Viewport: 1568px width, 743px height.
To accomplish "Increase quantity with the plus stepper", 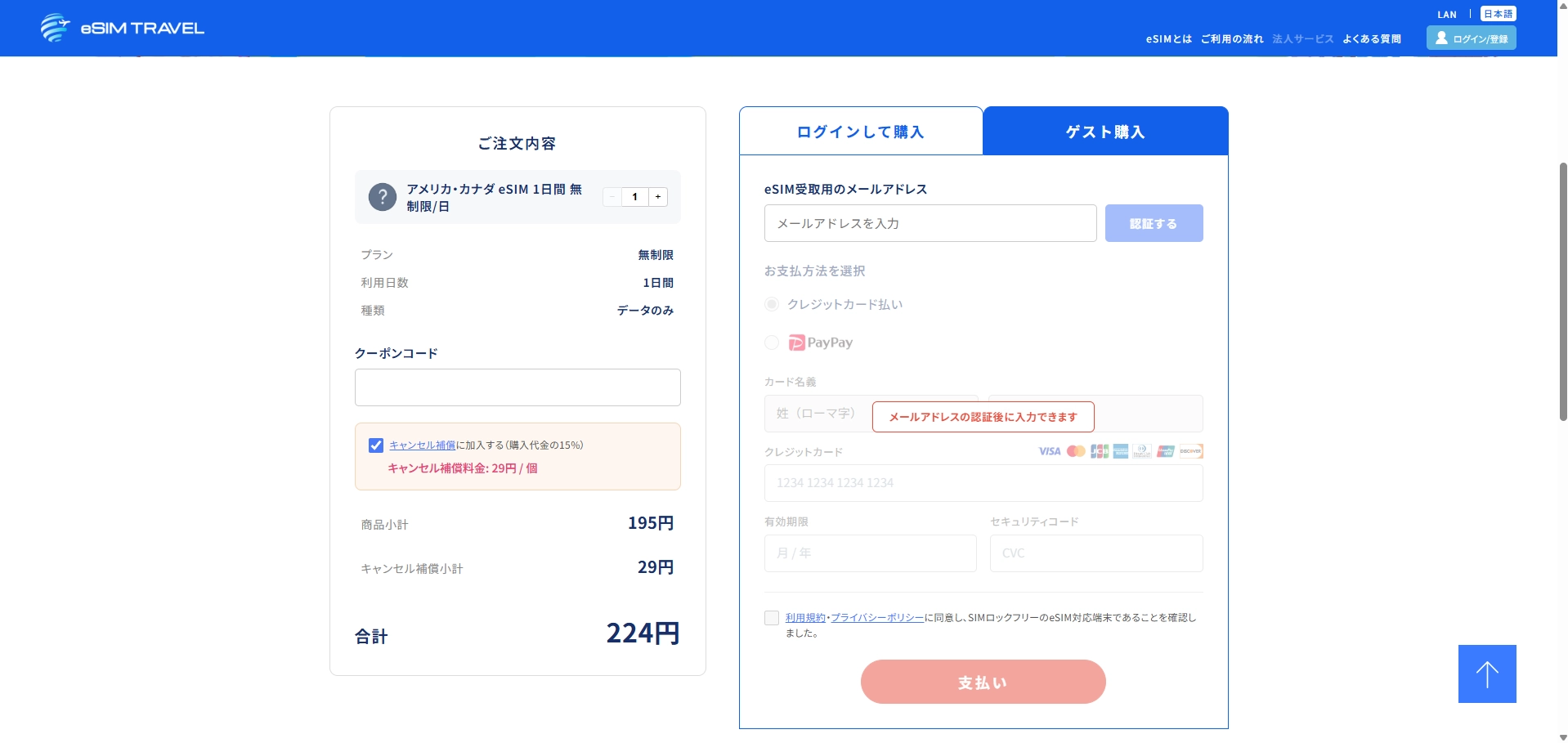I will point(657,197).
